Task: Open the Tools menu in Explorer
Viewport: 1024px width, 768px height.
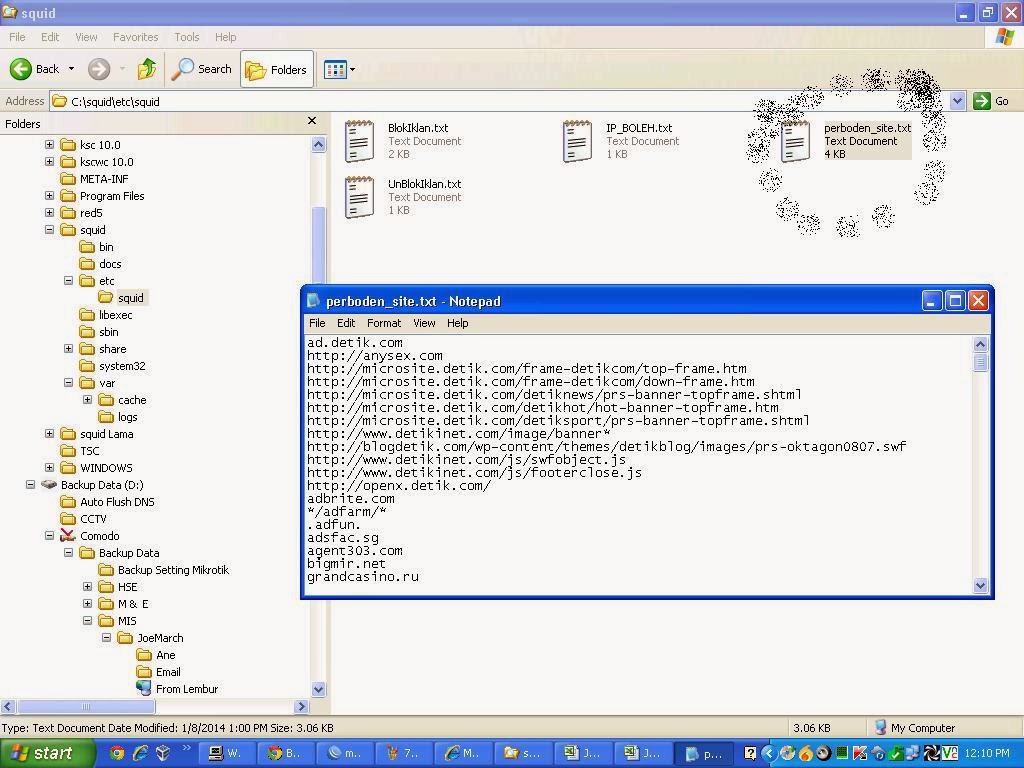Action: (x=186, y=37)
